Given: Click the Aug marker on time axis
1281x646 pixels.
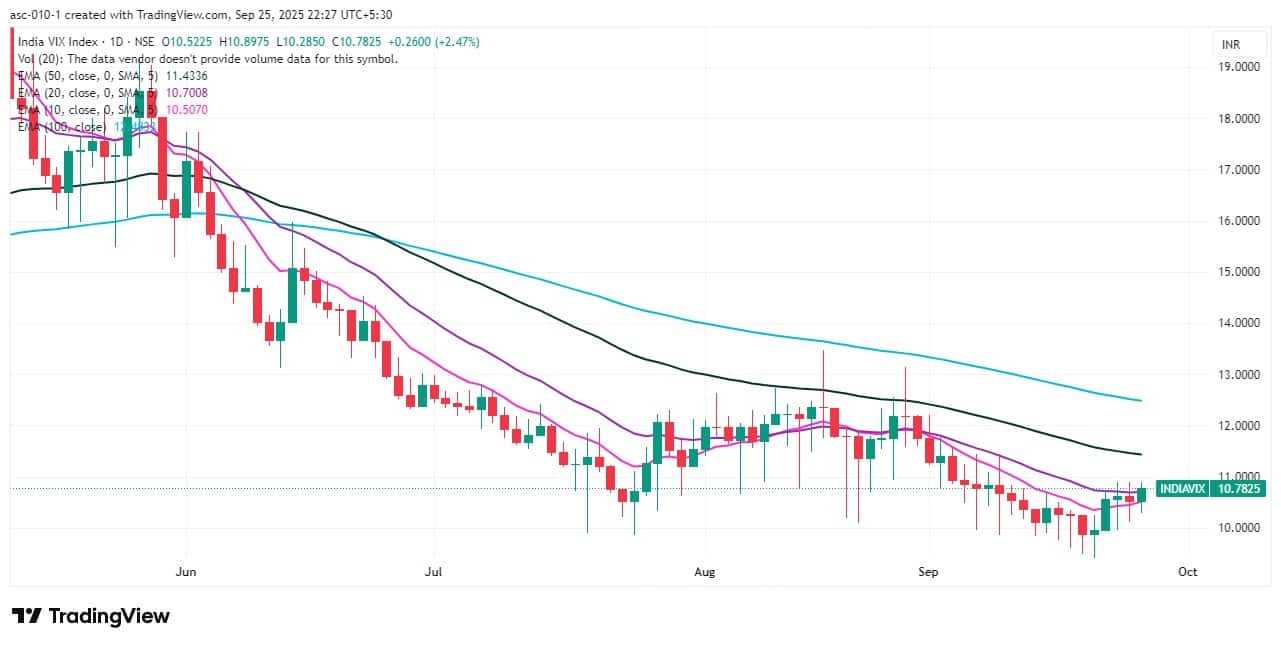Looking at the screenshot, I should click(x=704, y=573).
